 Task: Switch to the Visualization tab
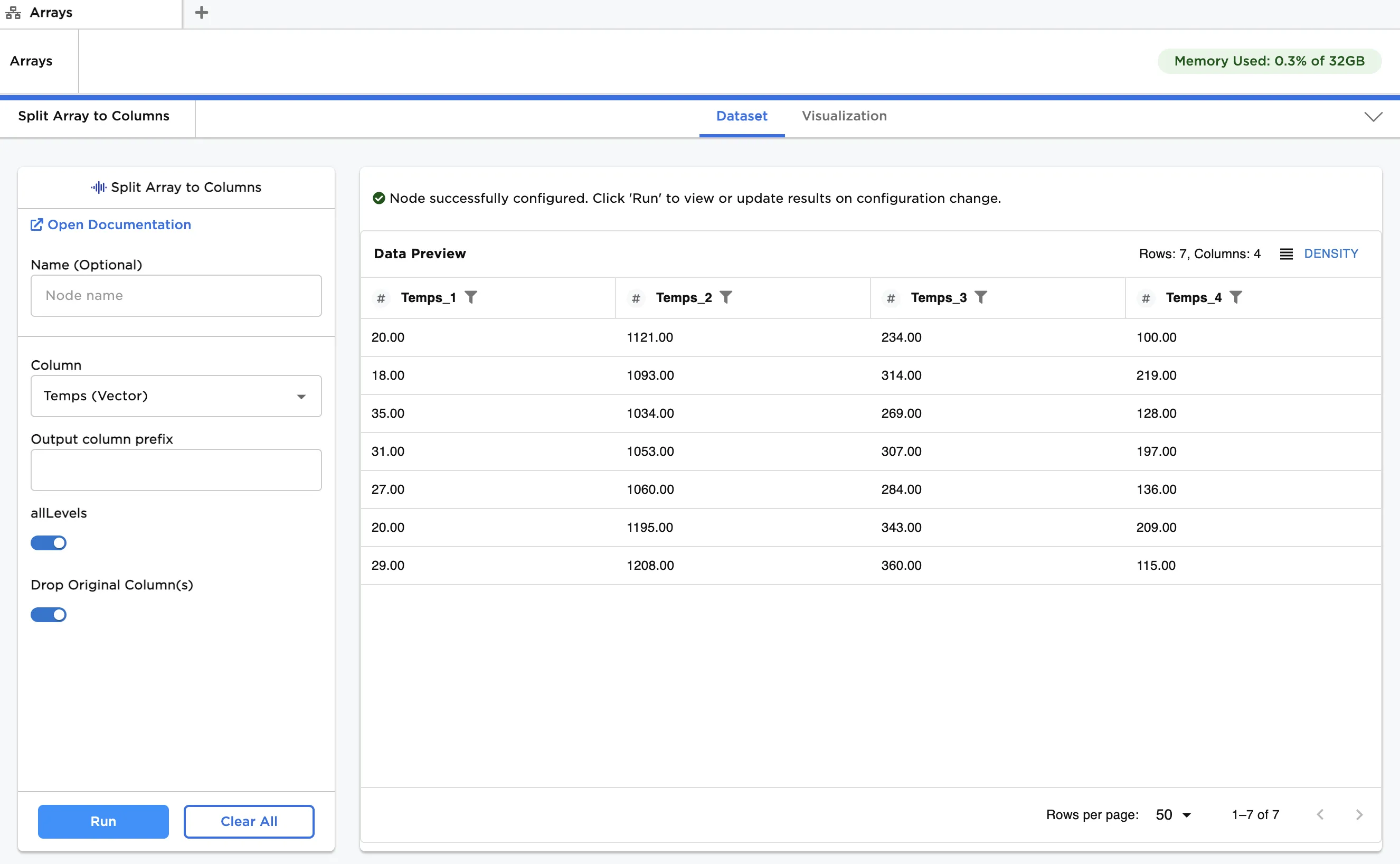point(844,116)
